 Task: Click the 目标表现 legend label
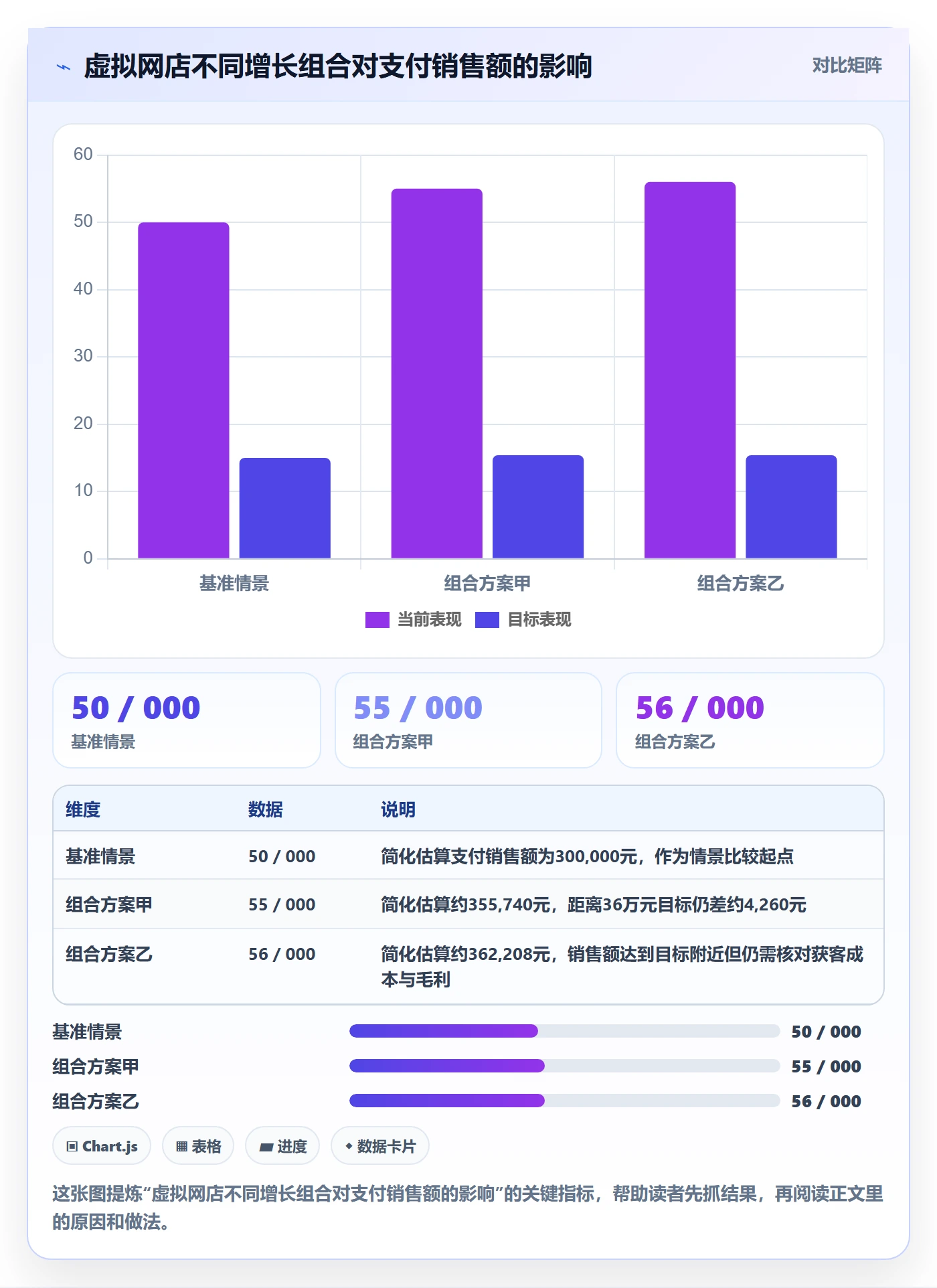(x=539, y=620)
